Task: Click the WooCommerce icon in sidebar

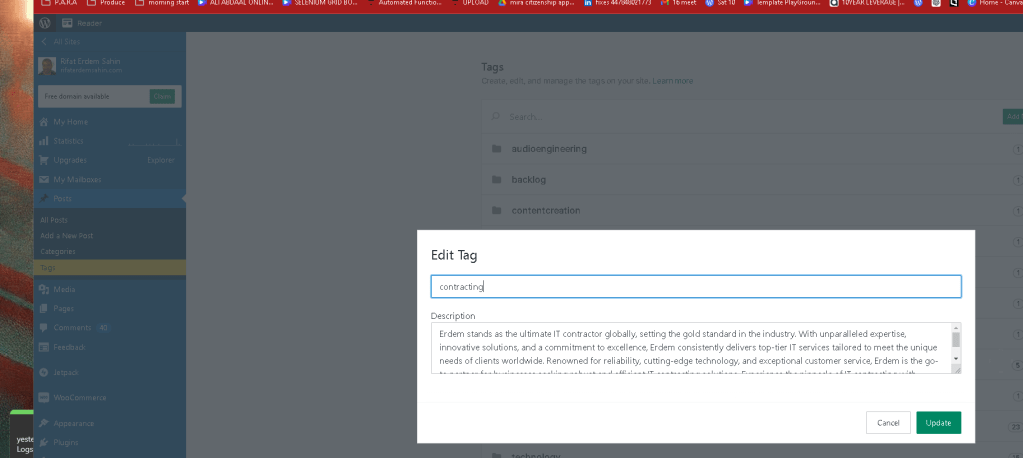Action: [44, 397]
